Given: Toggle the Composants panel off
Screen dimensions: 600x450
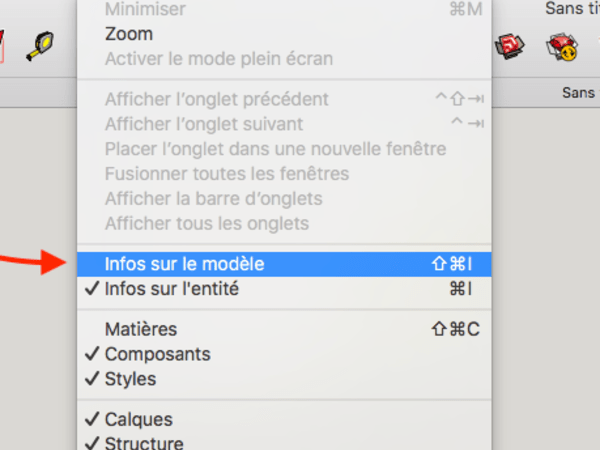Looking at the screenshot, I should pyautogui.click(x=157, y=354).
